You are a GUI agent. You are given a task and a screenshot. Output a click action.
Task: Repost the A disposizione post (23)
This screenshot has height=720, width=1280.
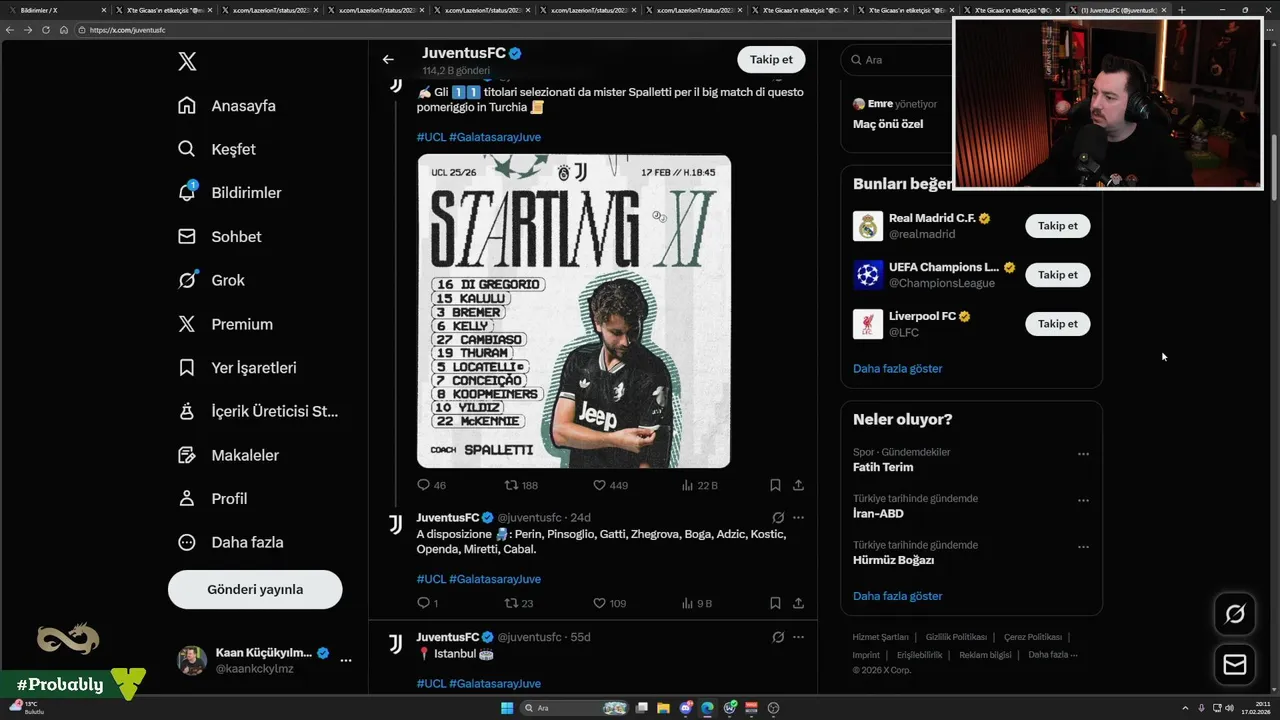tap(518, 603)
